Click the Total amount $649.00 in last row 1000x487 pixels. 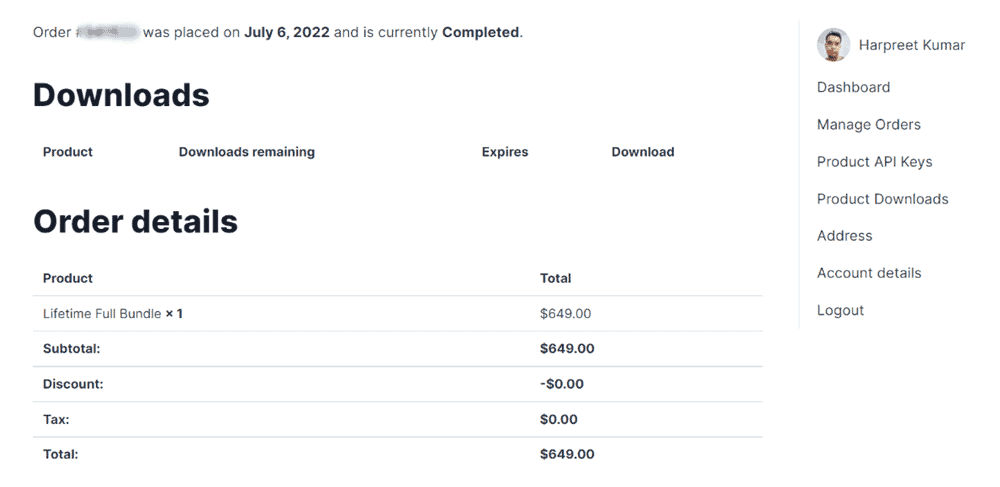[567, 454]
